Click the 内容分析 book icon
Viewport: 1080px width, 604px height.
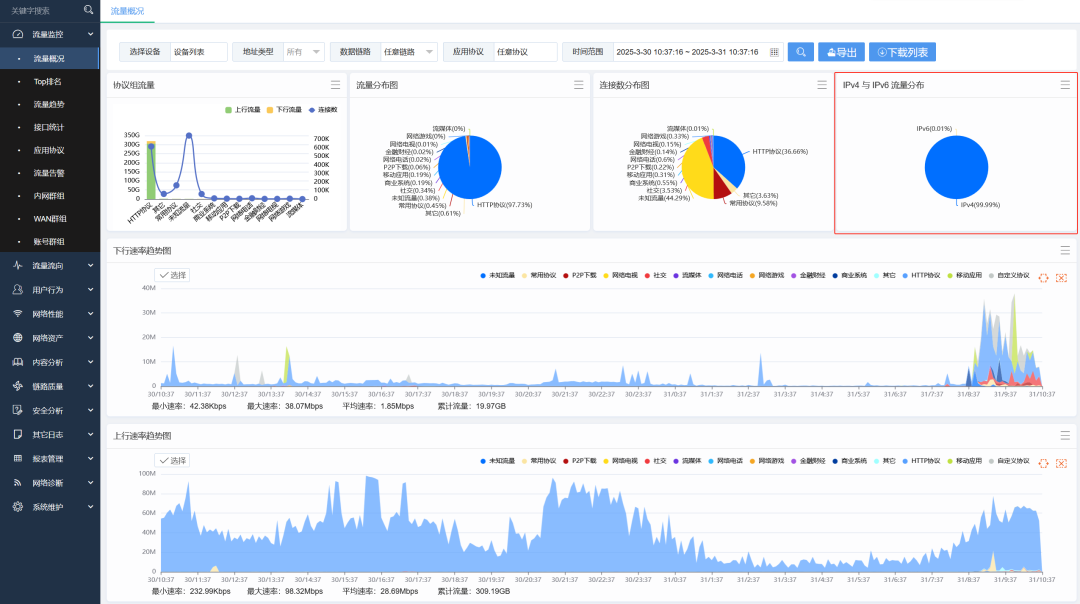[18, 362]
